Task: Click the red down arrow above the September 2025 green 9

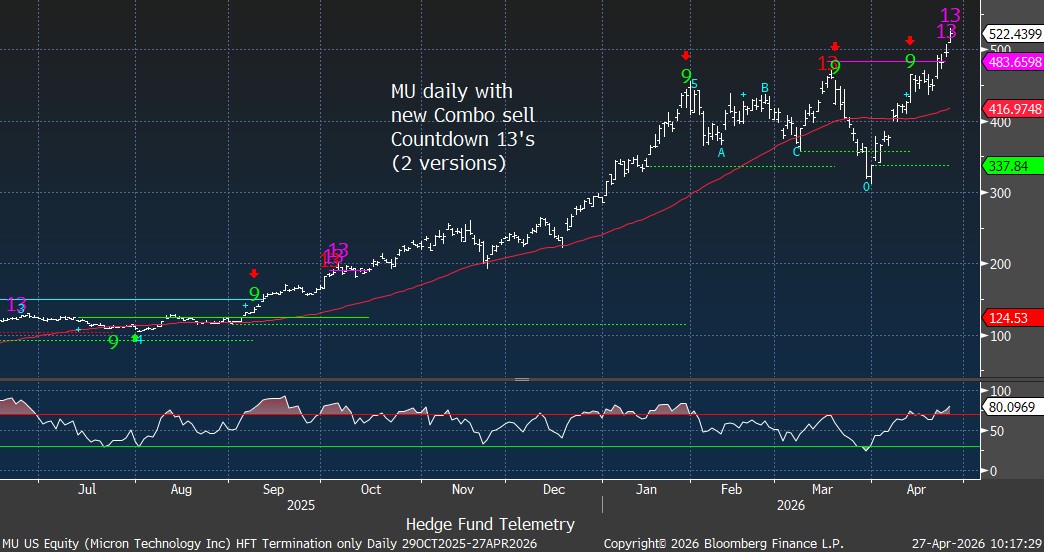Action: point(254,273)
